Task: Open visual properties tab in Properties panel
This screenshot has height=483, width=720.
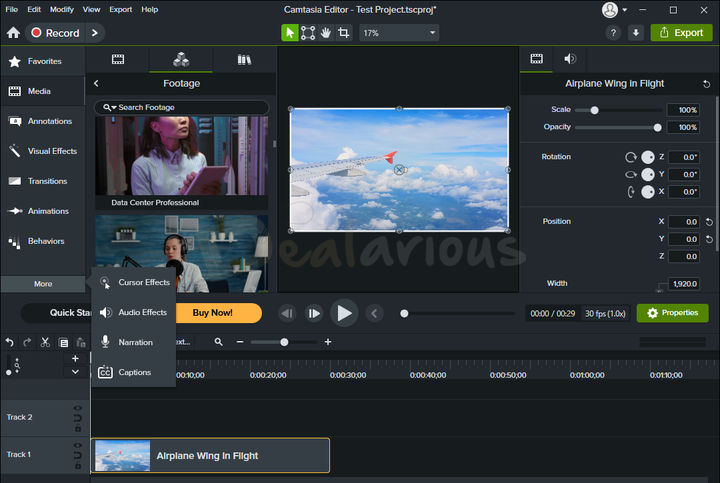Action: click(536, 59)
